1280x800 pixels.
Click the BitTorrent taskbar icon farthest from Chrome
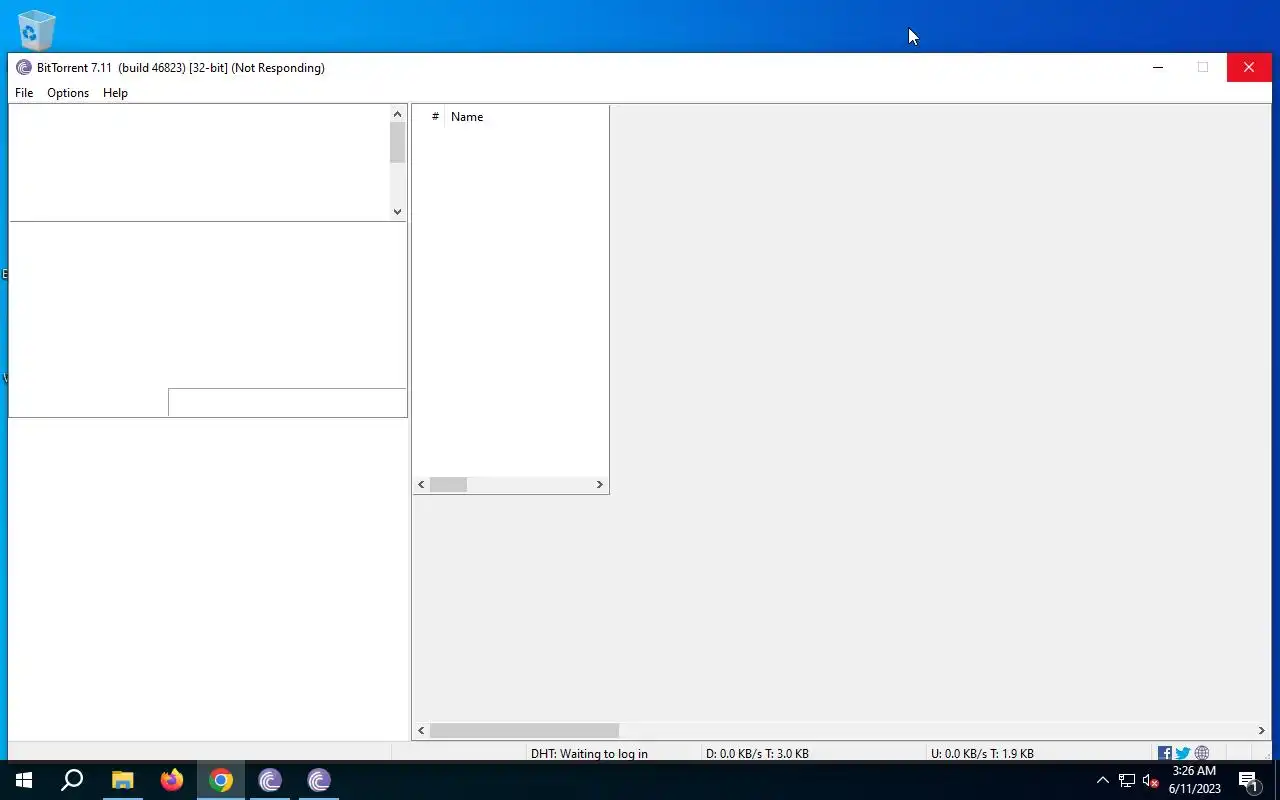(x=319, y=780)
